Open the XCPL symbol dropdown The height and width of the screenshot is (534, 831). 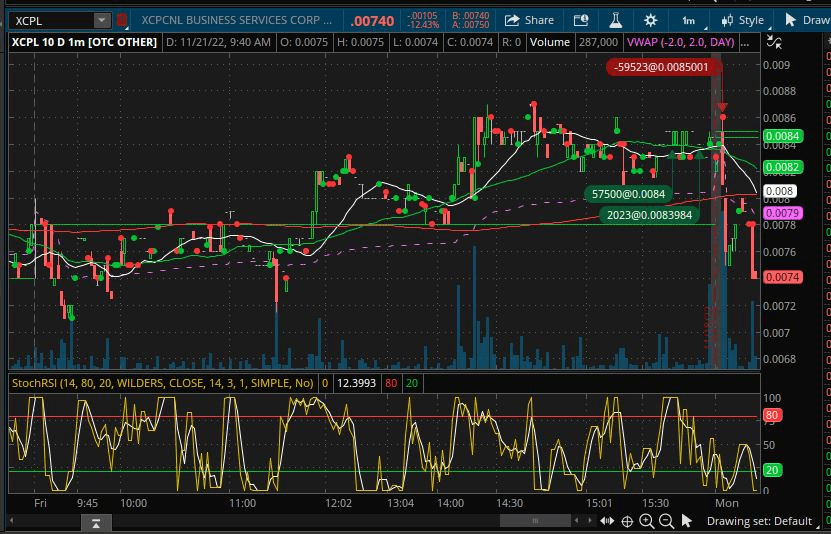(102, 20)
